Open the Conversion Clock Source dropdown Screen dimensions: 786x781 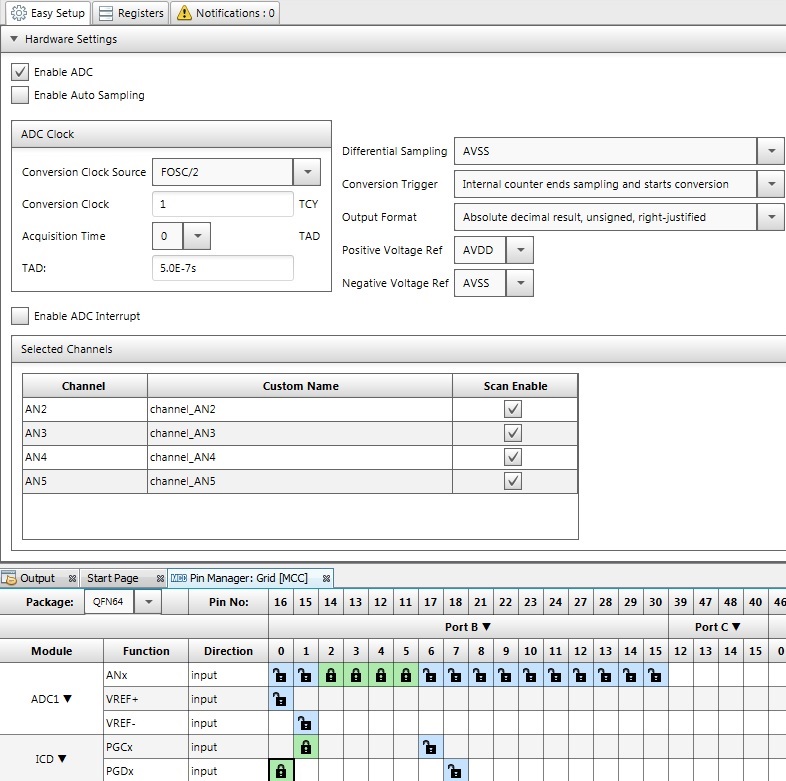tap(307, 172)
